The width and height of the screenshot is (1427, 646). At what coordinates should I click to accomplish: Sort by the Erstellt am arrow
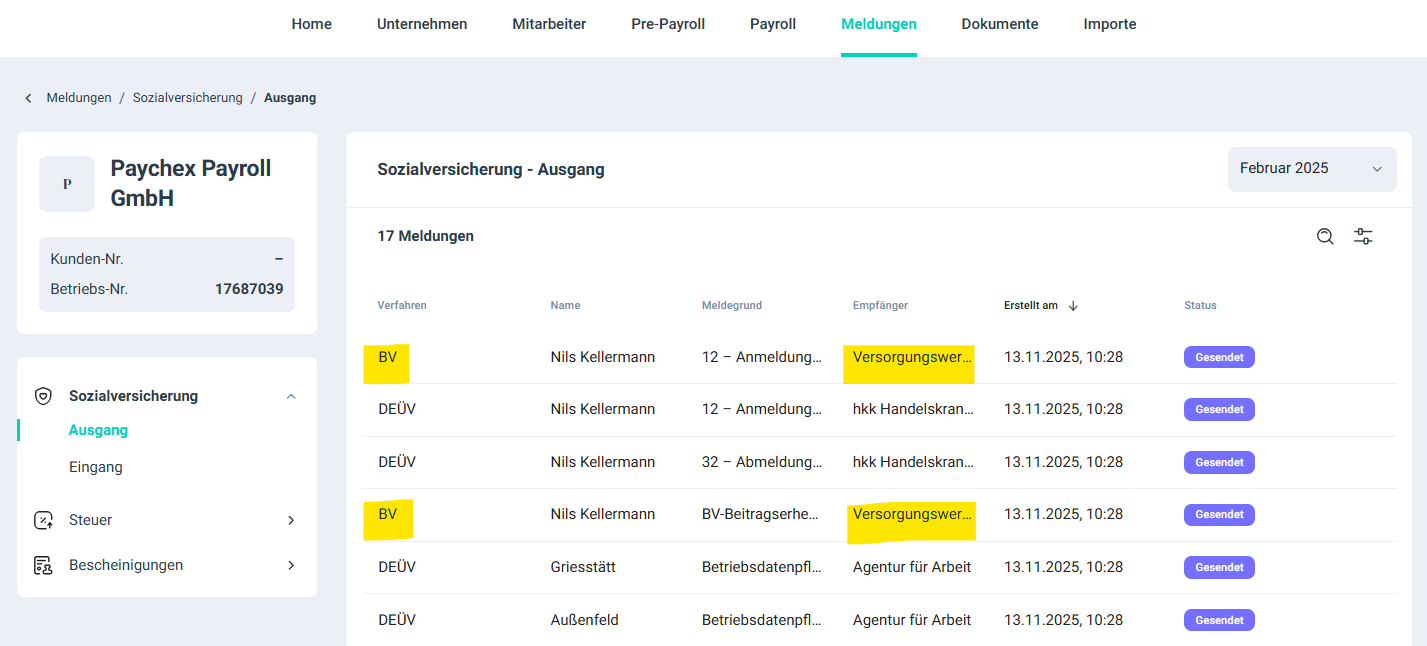point(1073,306)
